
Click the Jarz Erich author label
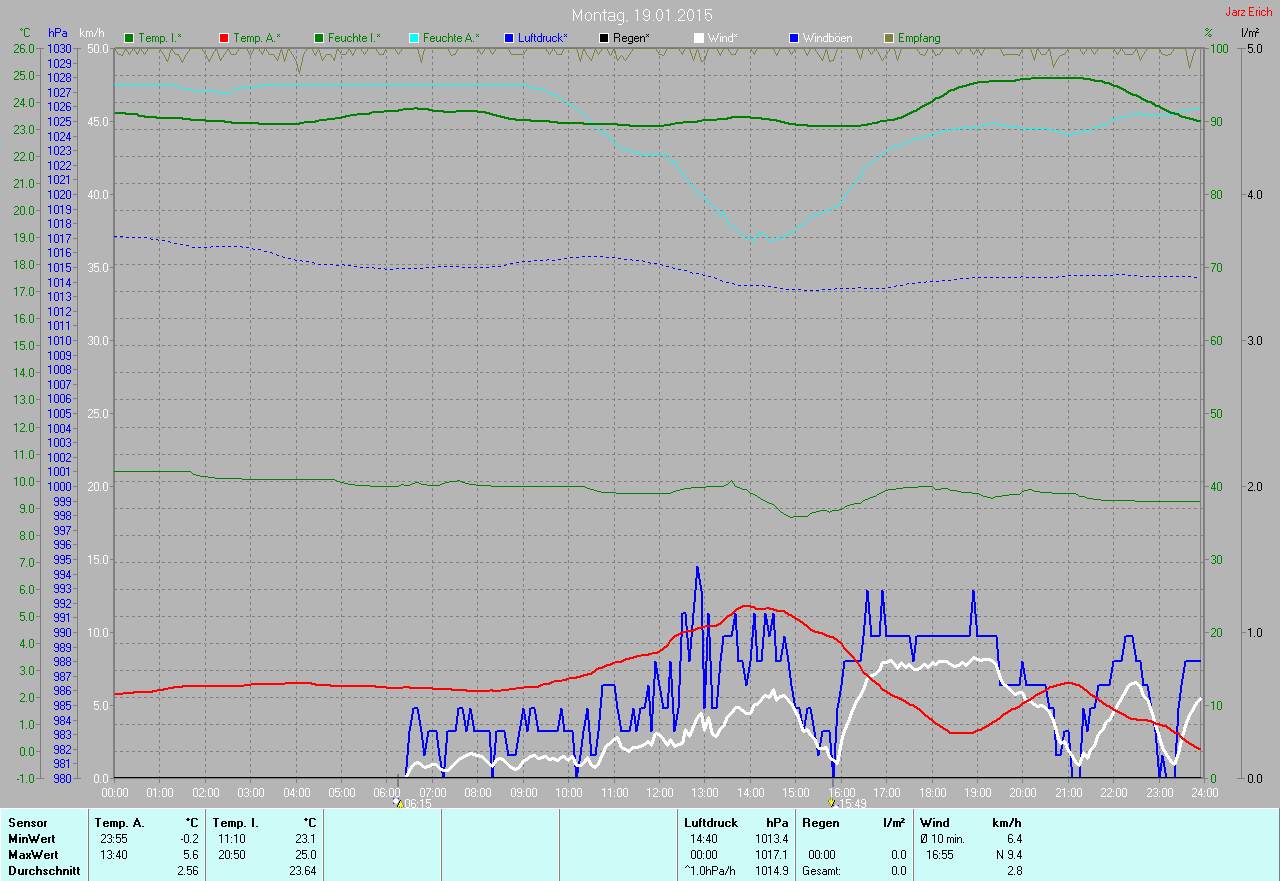point(1249,12)
